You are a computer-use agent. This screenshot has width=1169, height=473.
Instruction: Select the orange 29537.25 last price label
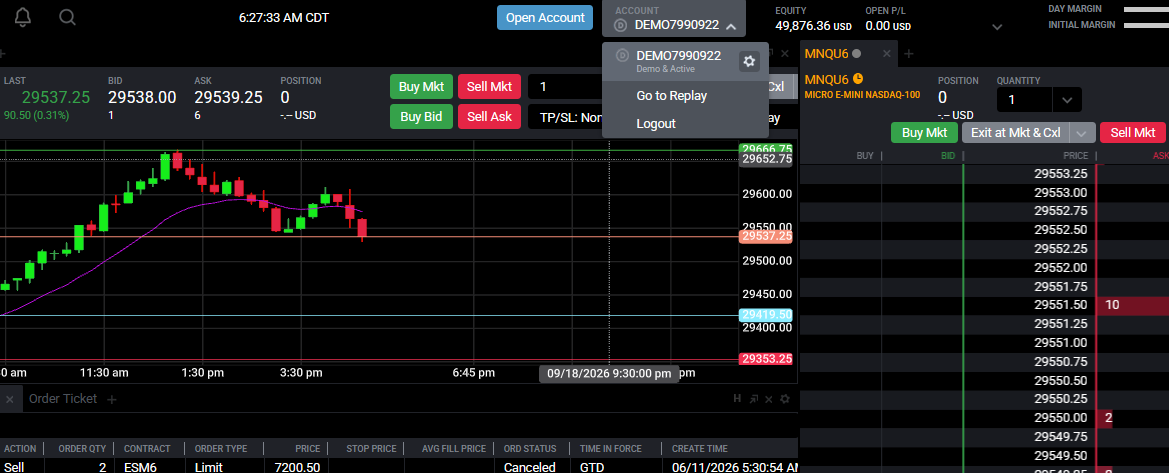click(x=766, y=236)
